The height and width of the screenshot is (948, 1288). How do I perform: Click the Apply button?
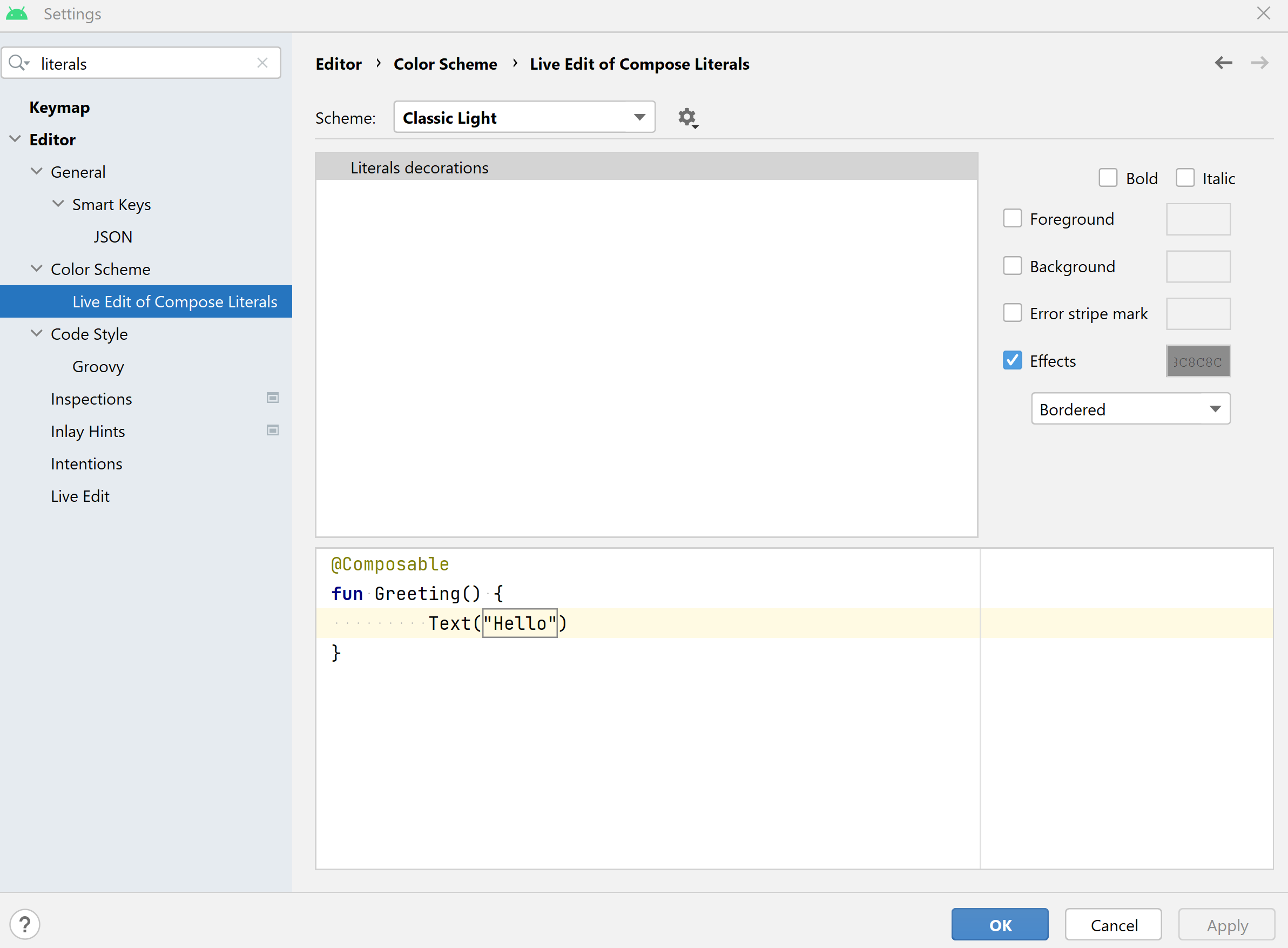1226,924
